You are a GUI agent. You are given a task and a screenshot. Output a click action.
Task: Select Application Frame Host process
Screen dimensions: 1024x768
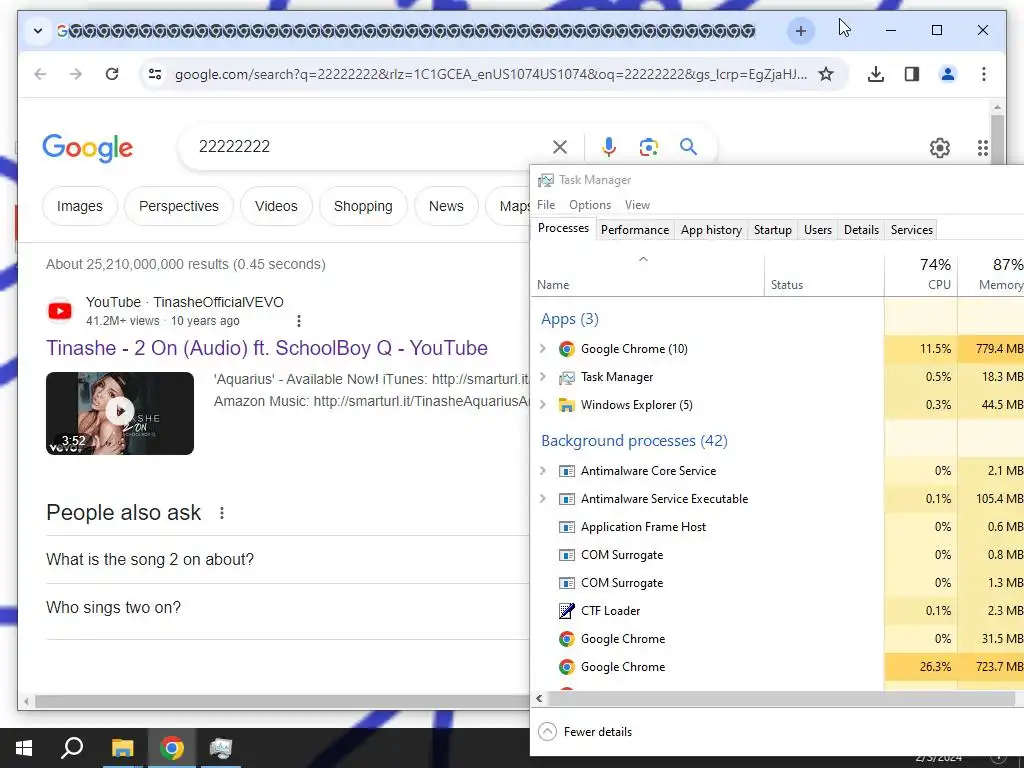coord(777,527)
